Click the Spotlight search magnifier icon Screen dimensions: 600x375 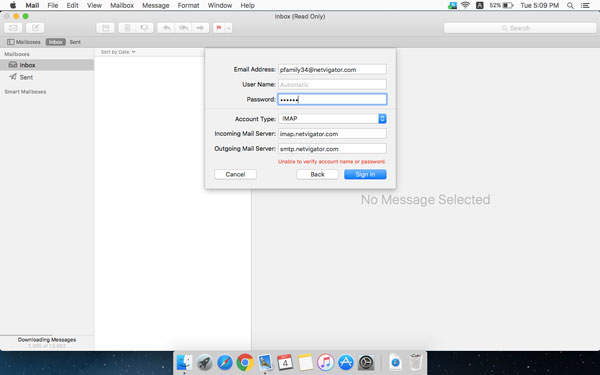coord(570,5)
